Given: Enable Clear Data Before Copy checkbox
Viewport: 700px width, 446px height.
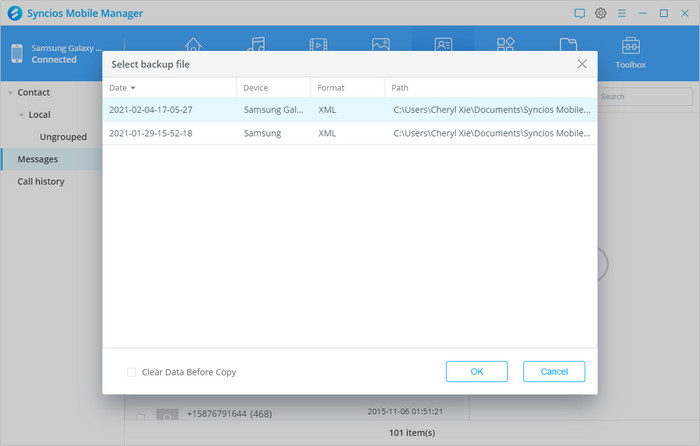Looking at the screenshot, I should point(131,372).
